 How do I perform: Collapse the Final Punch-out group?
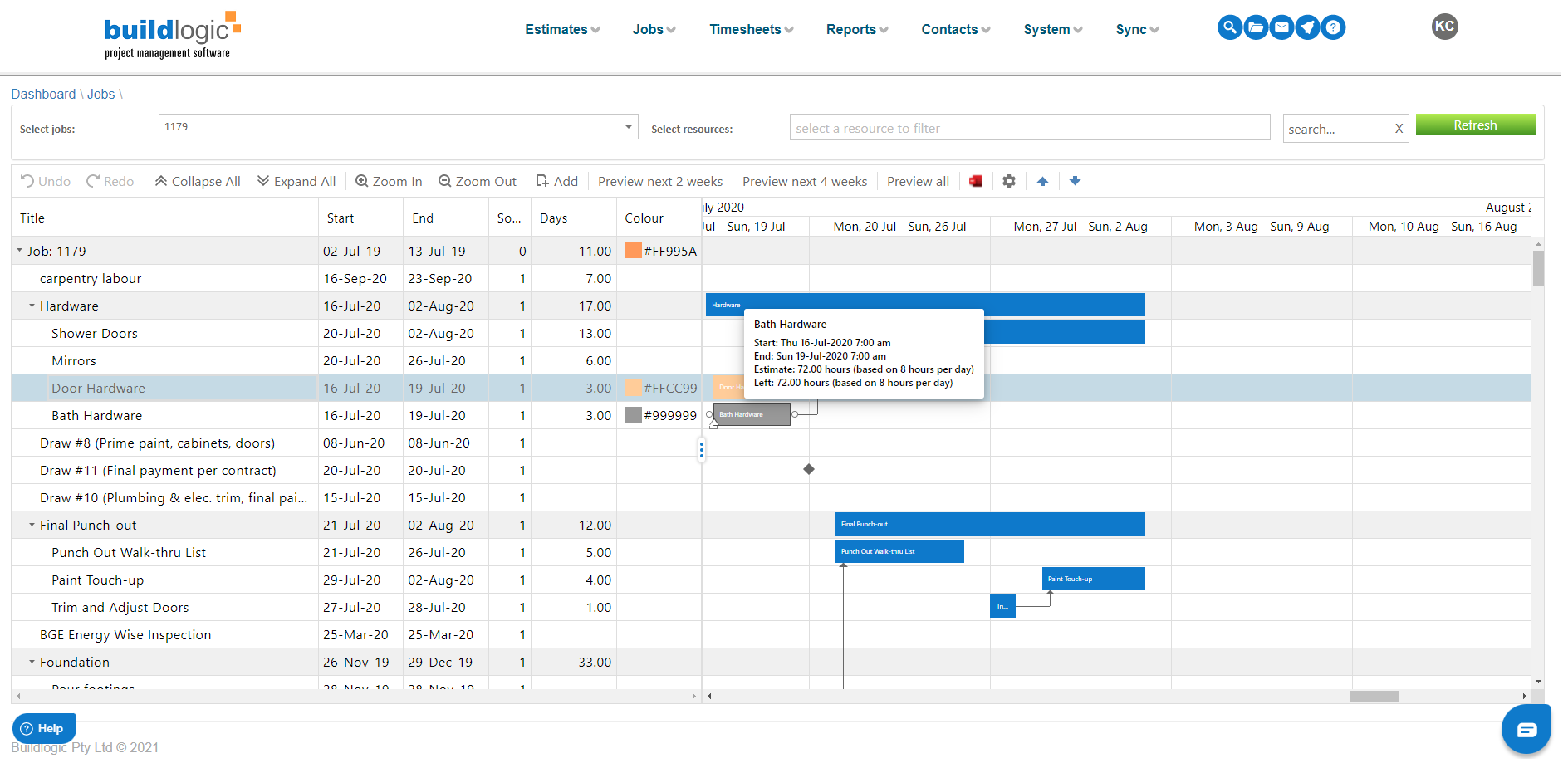[31, 525]
